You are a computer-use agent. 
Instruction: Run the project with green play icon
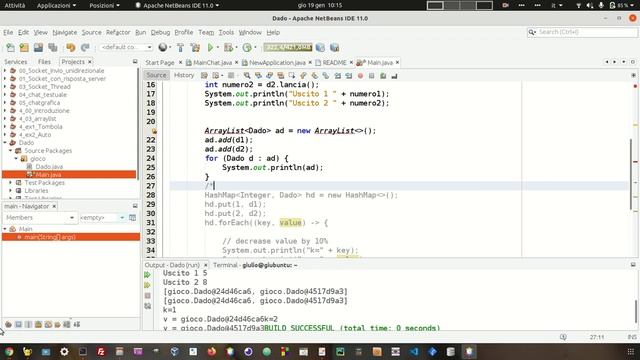210,47
